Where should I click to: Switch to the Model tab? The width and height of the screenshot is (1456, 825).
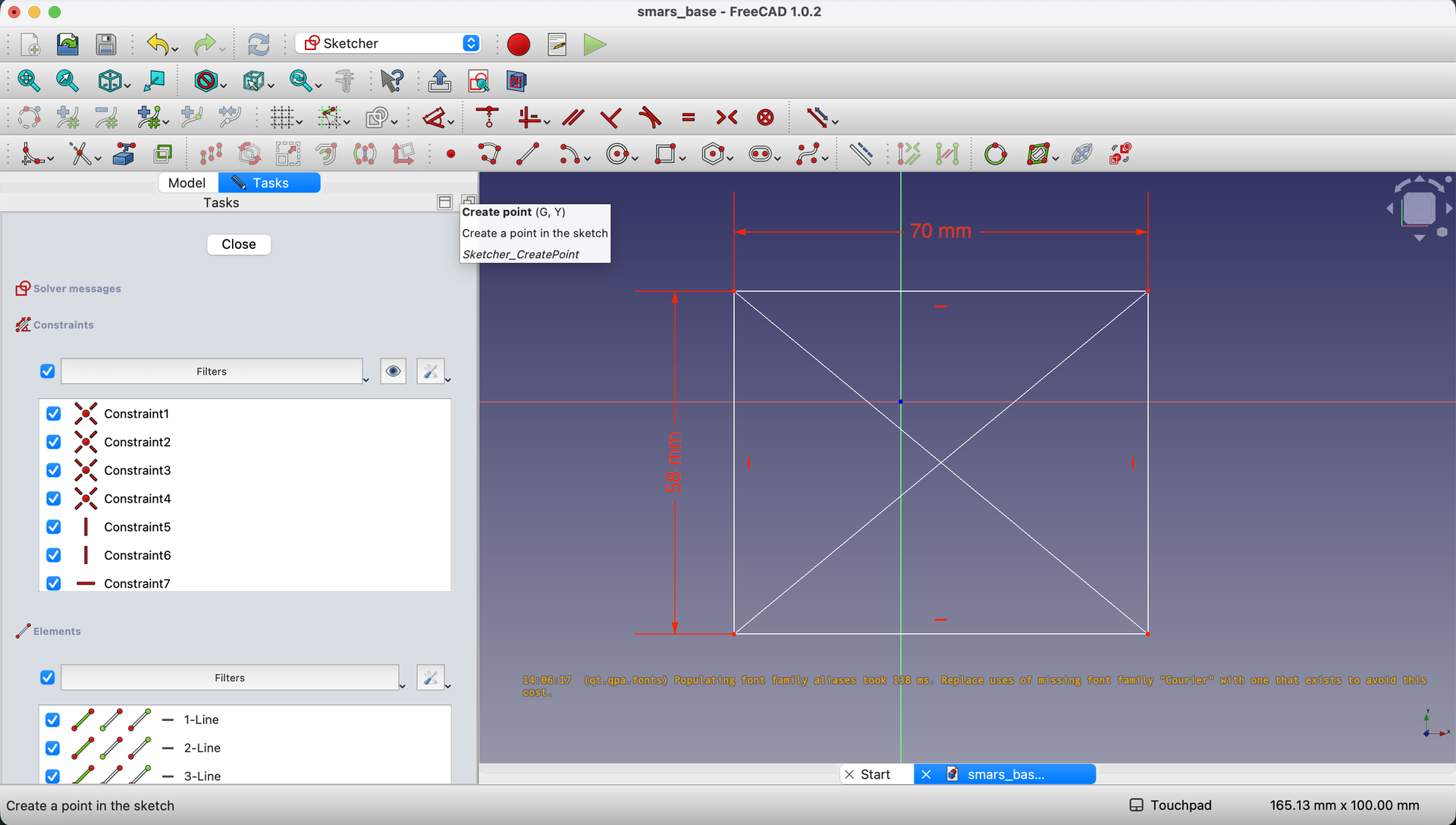pyautogui.click(x=187, y=183)
